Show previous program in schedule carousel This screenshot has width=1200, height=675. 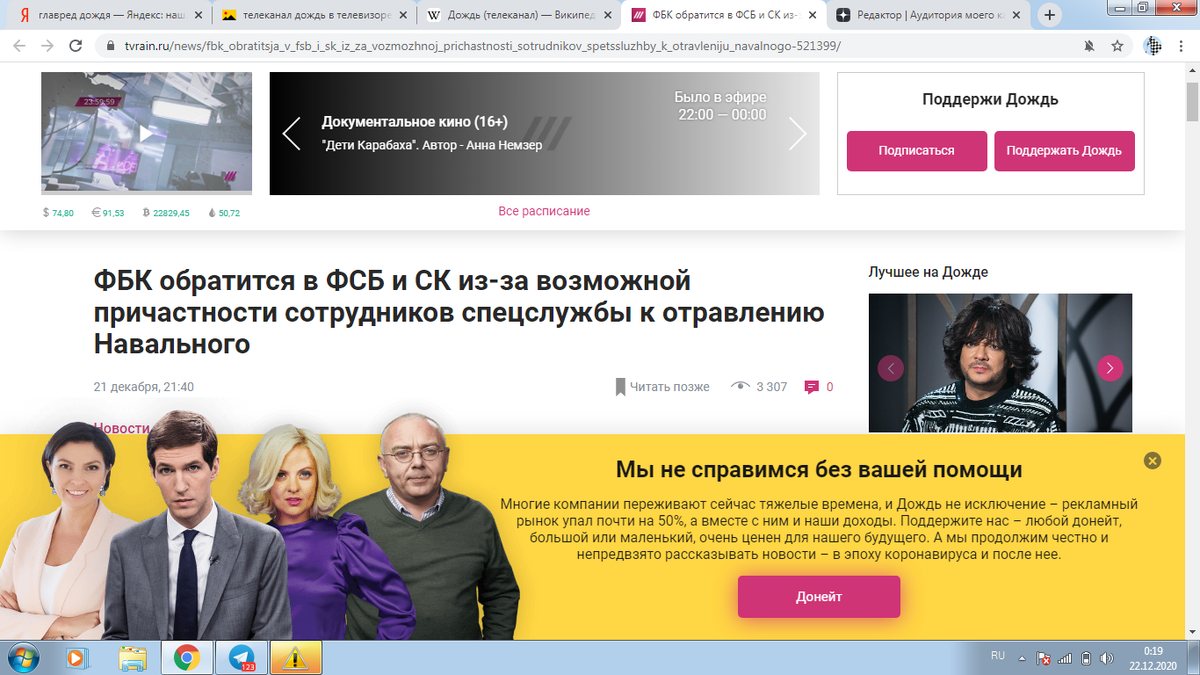[x=291, y=133]
